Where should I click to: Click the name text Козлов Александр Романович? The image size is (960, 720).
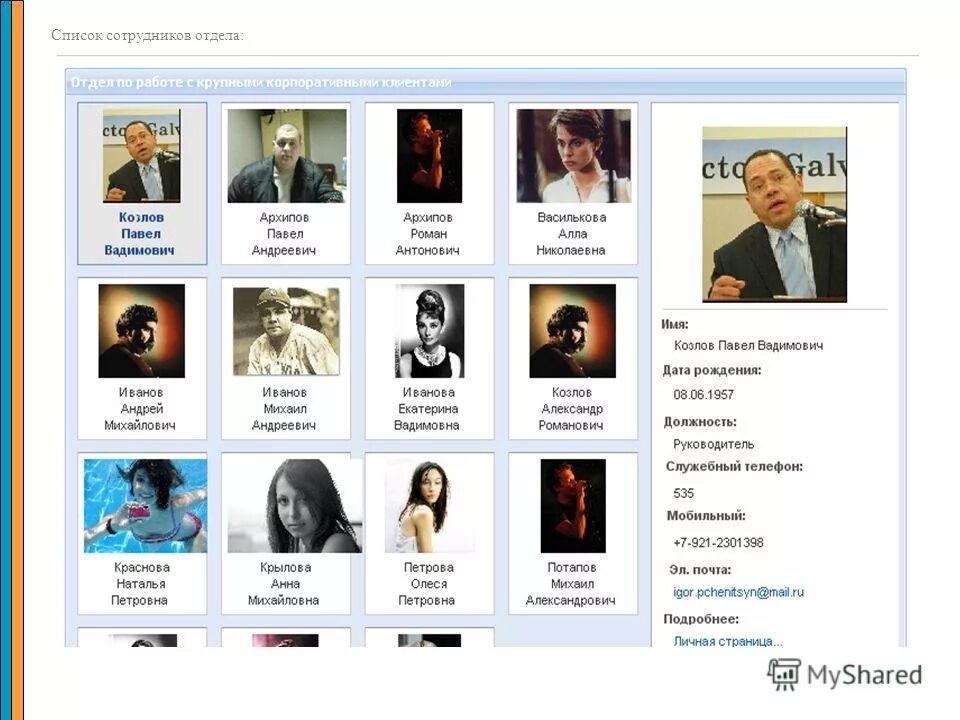[x=571, y=408]
